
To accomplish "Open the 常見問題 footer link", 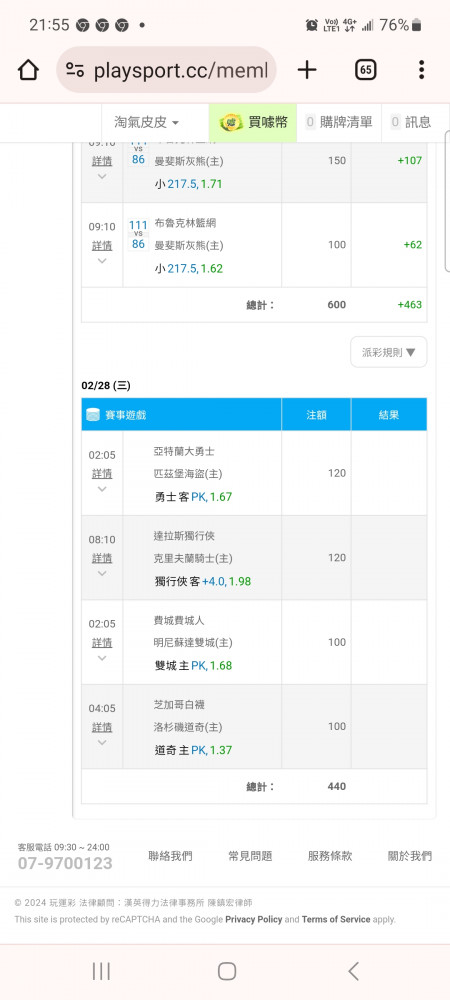I will click(250, 857).
